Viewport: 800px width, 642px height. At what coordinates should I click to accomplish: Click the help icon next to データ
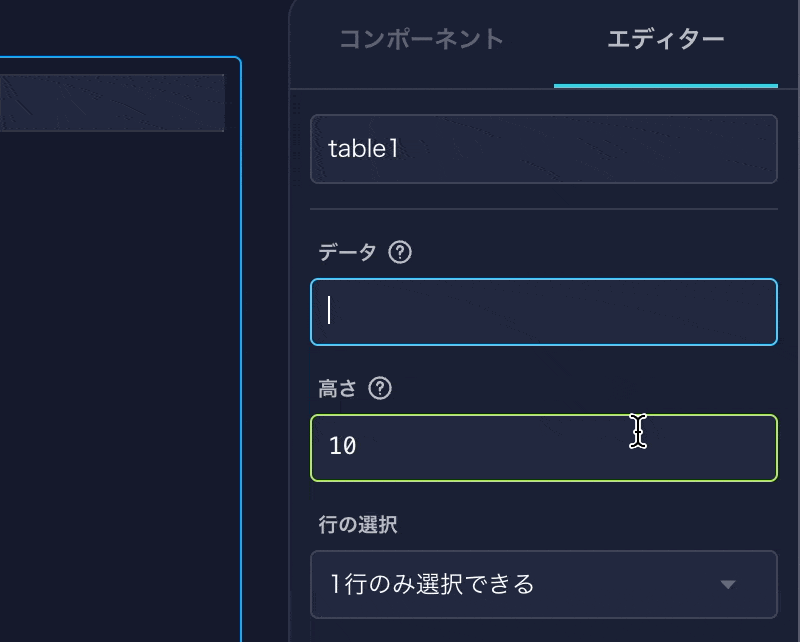point(400,253)
